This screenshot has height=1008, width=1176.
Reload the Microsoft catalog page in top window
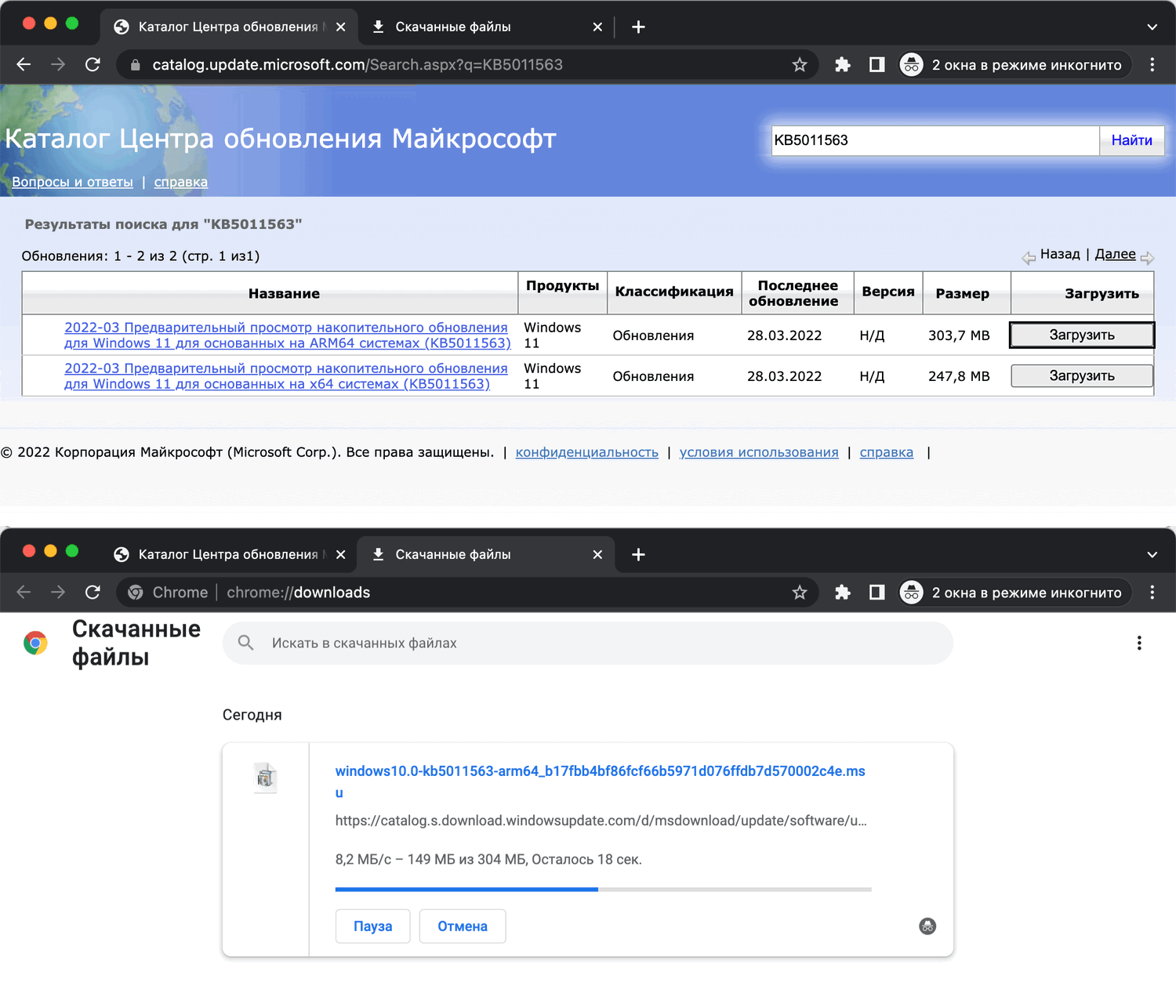tap(93, 64)
